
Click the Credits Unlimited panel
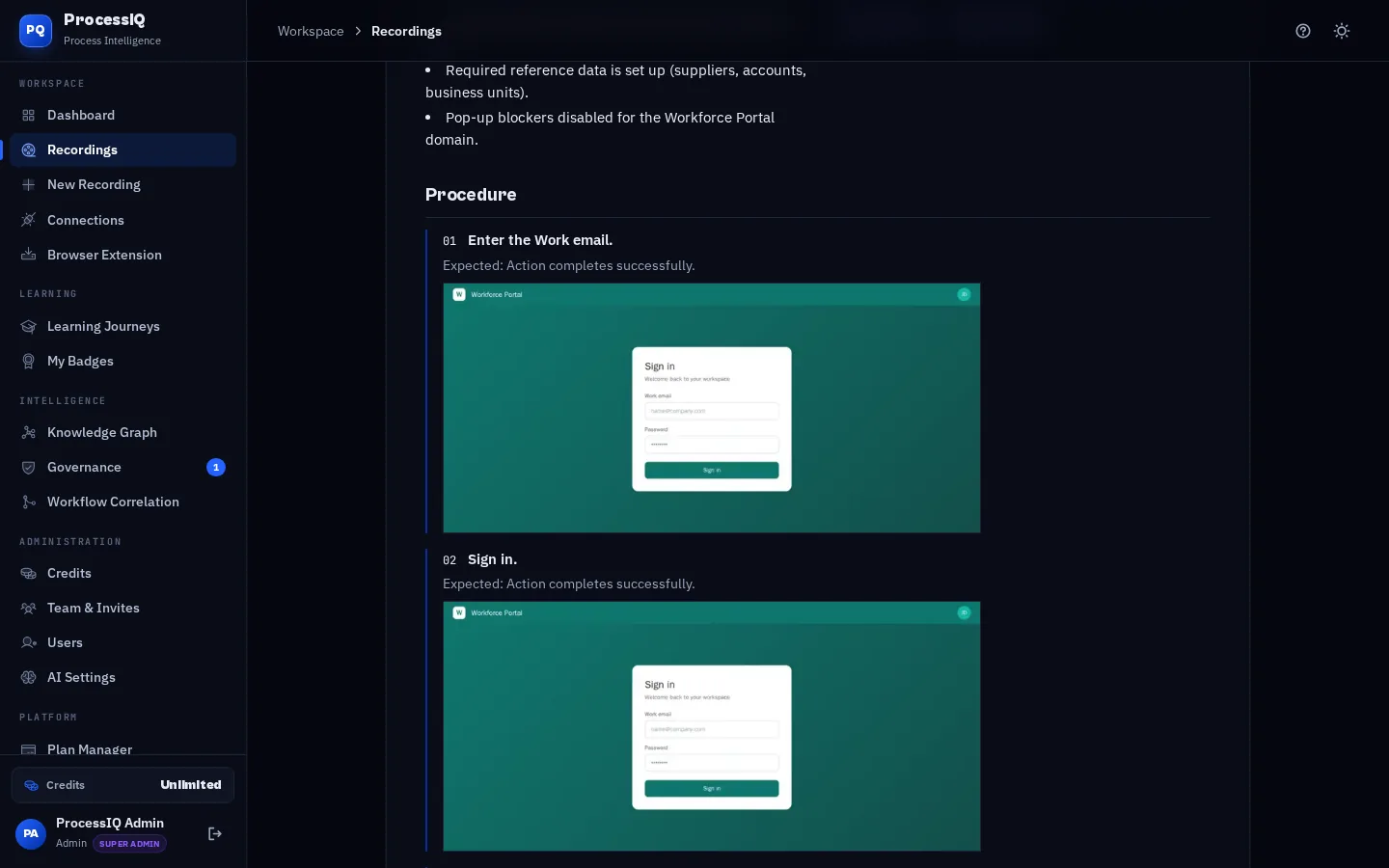[x=123, y=785]
